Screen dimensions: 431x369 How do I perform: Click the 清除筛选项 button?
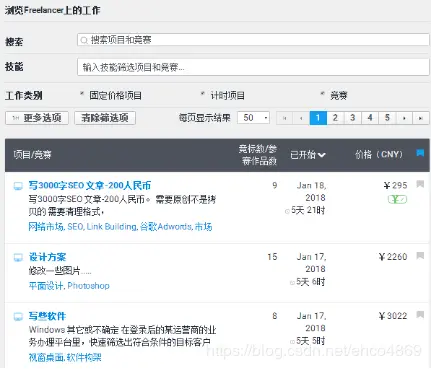point(105,118)
